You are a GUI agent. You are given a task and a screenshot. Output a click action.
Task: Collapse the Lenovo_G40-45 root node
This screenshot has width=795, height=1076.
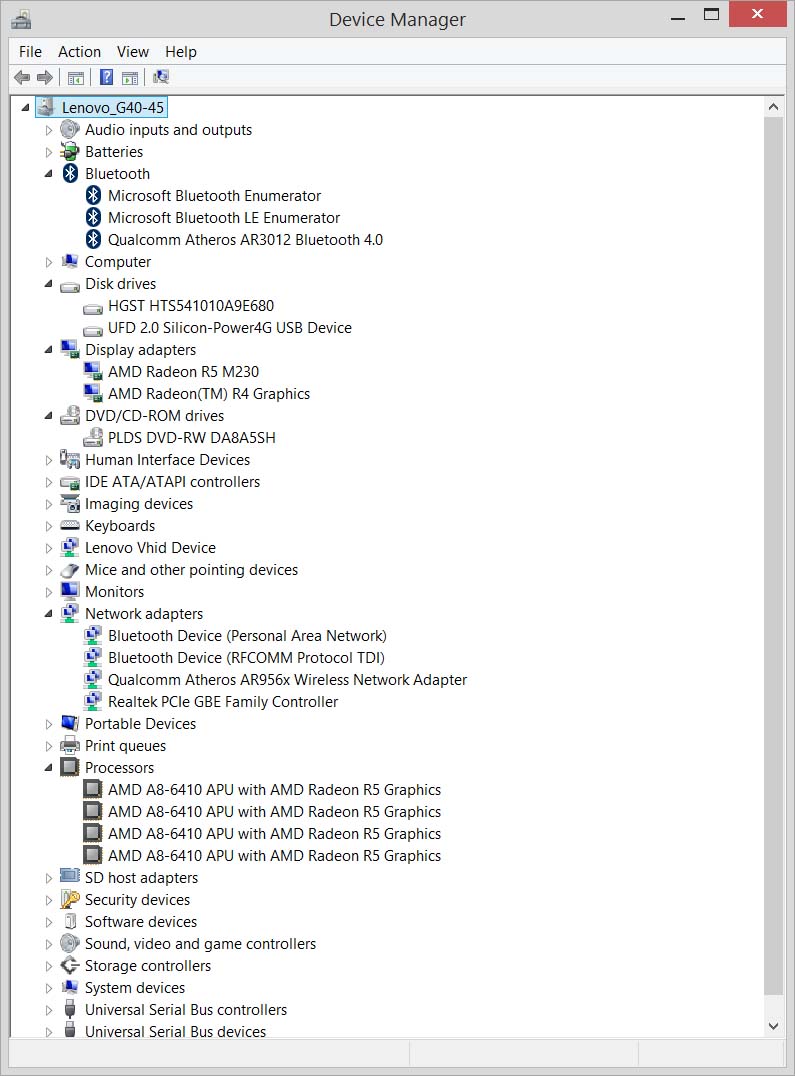[x=25, y=108]
